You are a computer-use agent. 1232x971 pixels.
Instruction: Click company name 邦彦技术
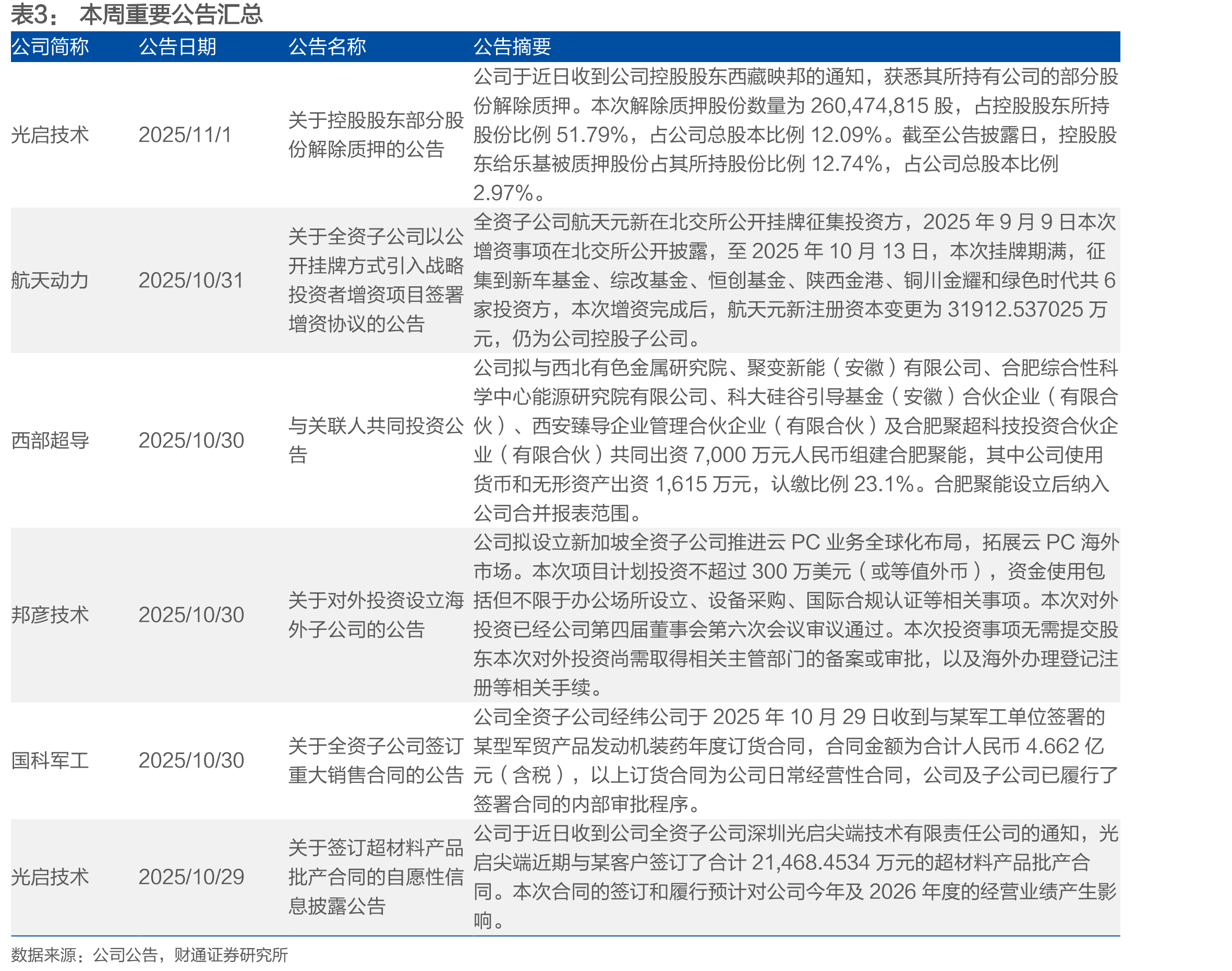pos(50,615)
